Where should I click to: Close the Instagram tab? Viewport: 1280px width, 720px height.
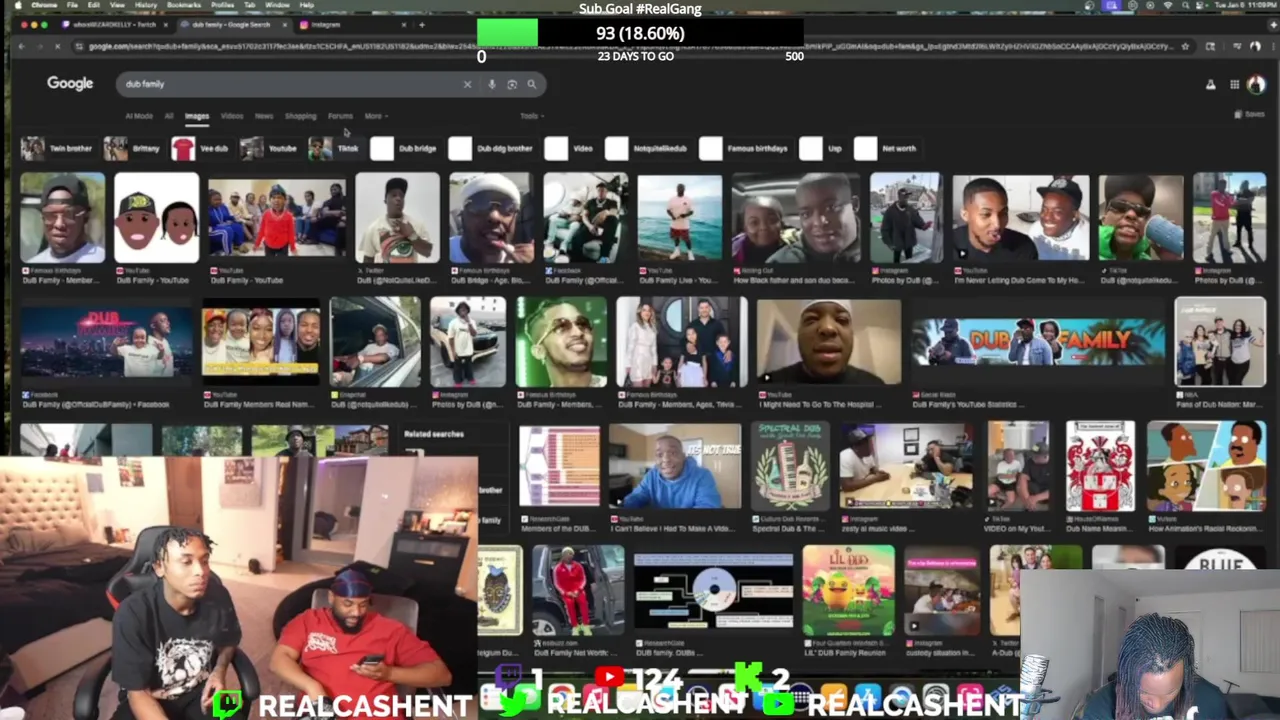(x=404, y=24)
